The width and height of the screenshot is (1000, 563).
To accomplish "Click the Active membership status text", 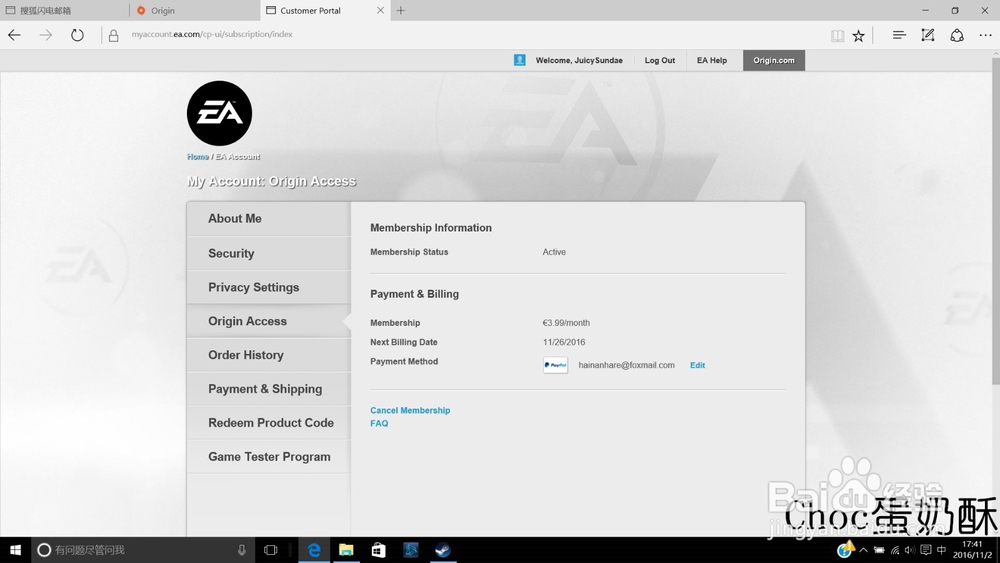I will 554,252.
